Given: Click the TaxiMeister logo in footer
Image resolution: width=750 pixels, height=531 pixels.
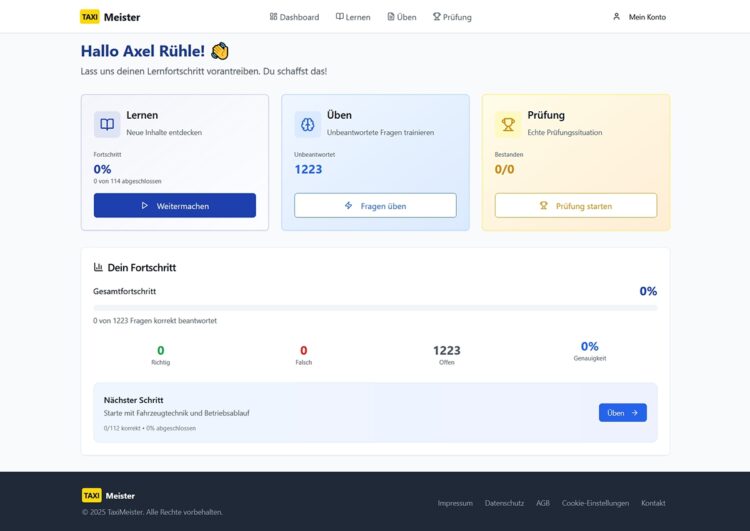Looking at the screenshot, I should point(108,495).
